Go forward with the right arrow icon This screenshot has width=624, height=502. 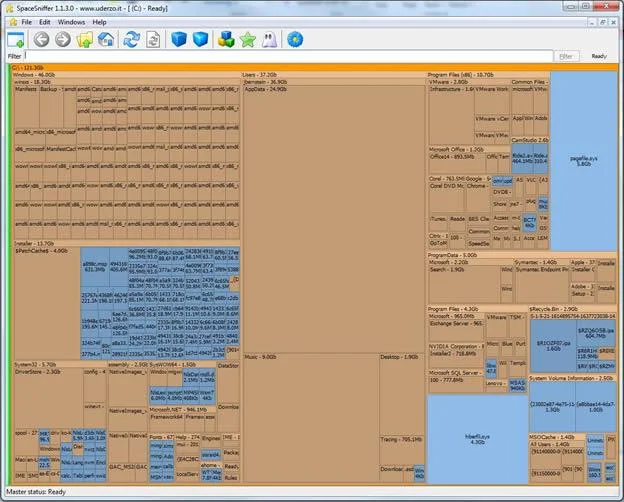pos(62,39)
